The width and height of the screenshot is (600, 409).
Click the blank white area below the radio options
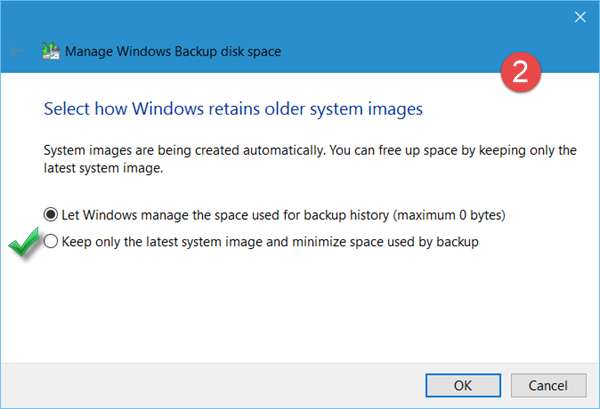click(x=300, y=310)
